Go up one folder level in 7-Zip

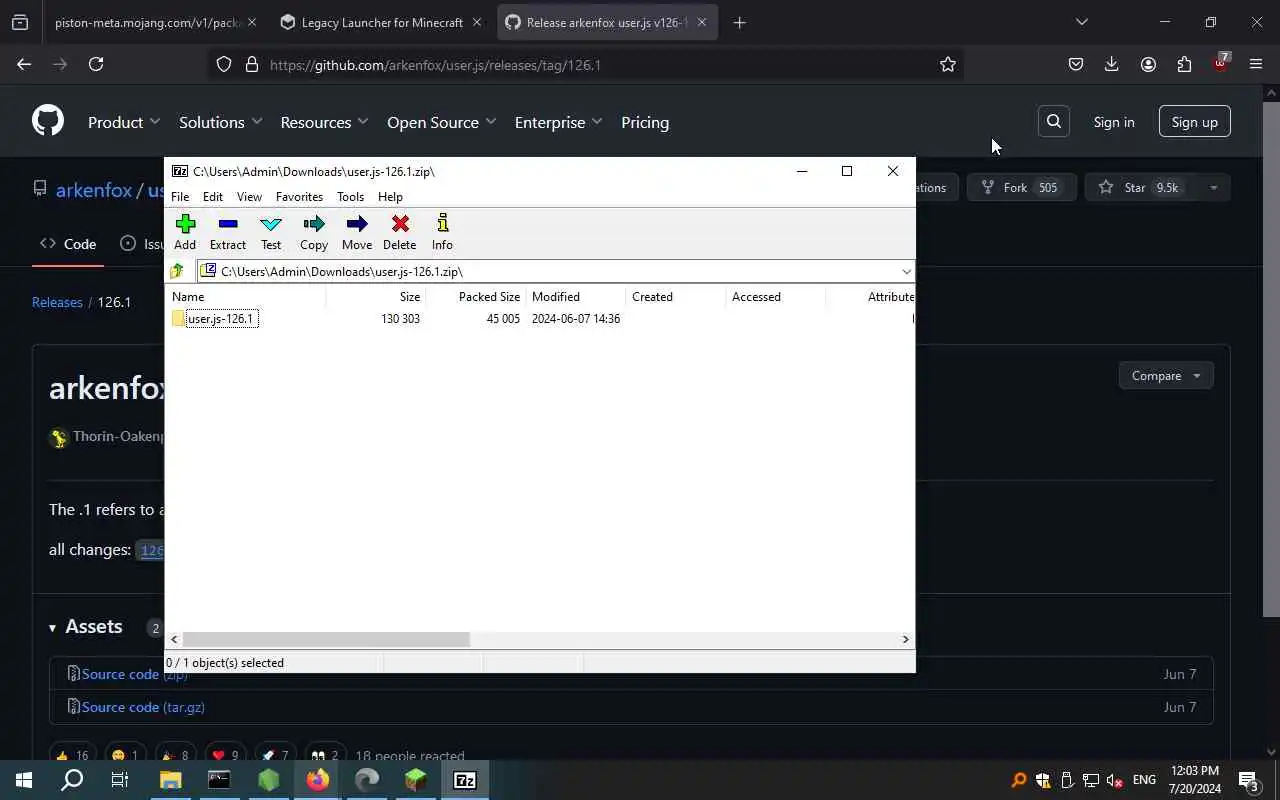click(x=177, y=271)
